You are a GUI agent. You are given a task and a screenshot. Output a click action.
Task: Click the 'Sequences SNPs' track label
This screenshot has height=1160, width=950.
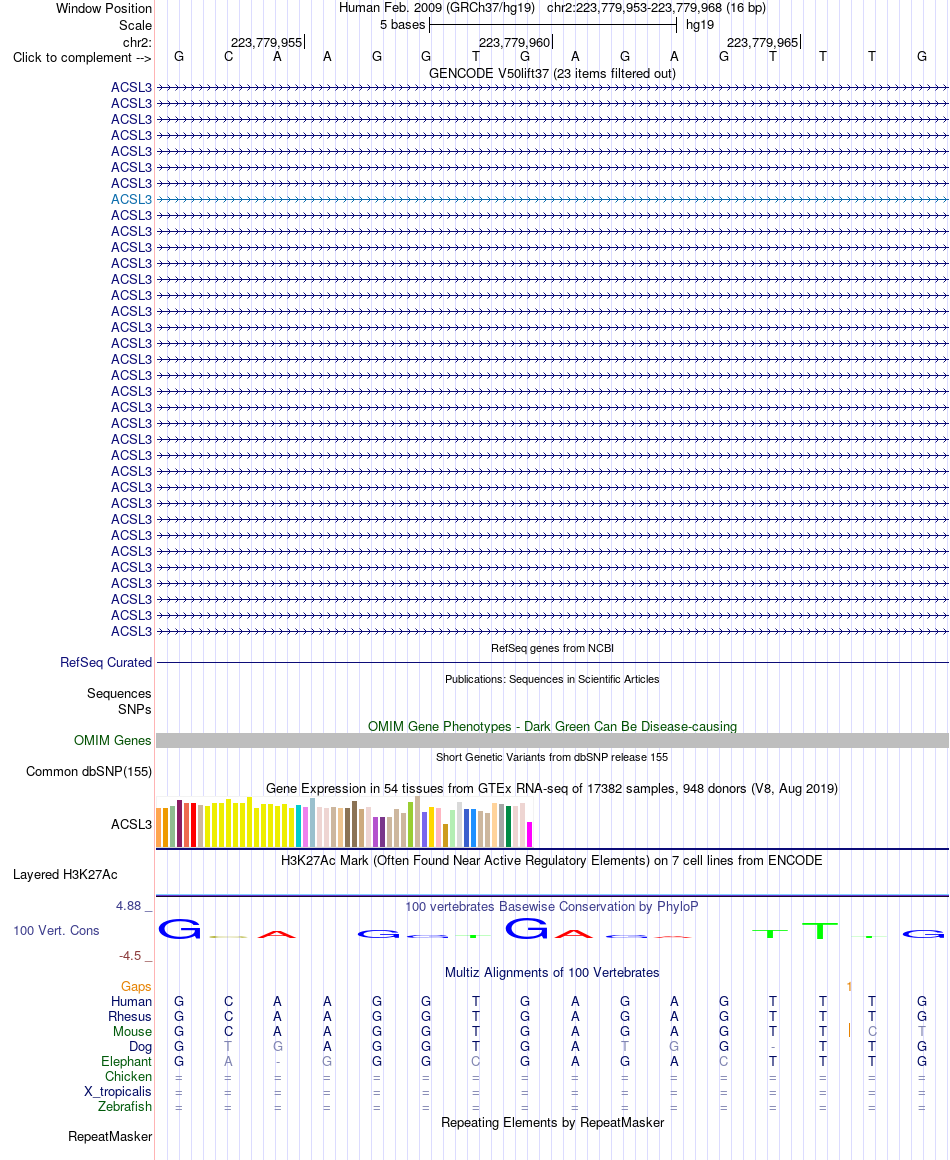coord(119,701)
